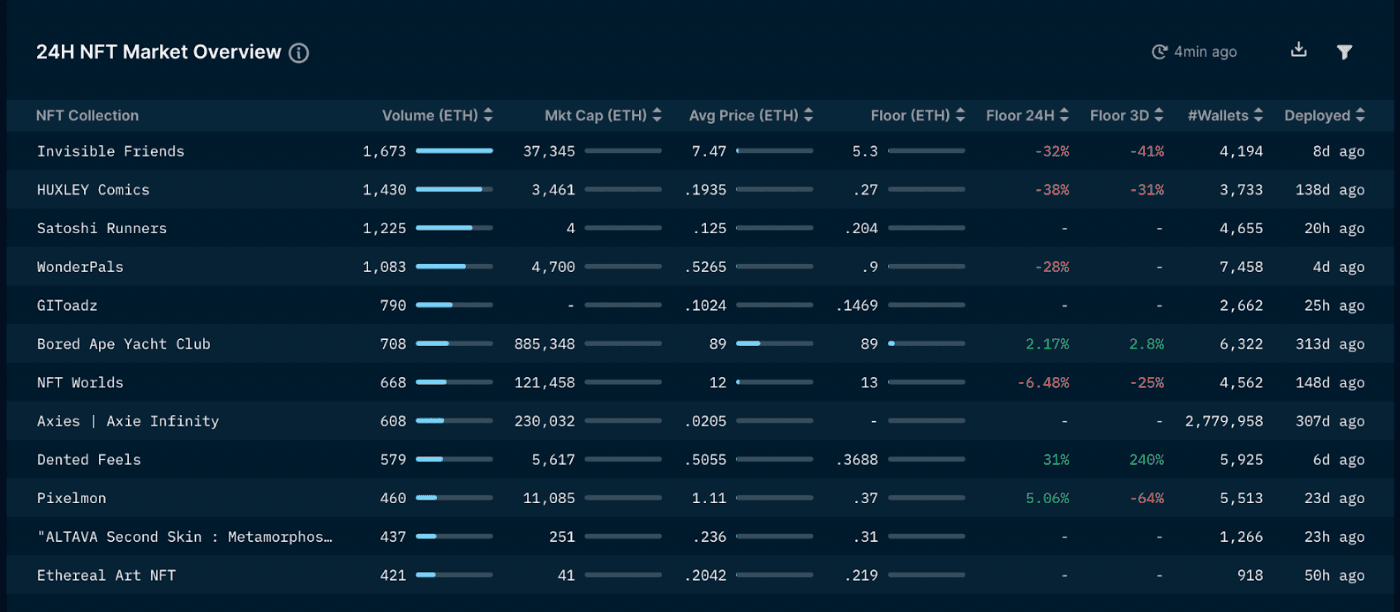Download the NFT market data
Image resolution: width=1400 pixels, height=612 pixels.
[1299, 50]
